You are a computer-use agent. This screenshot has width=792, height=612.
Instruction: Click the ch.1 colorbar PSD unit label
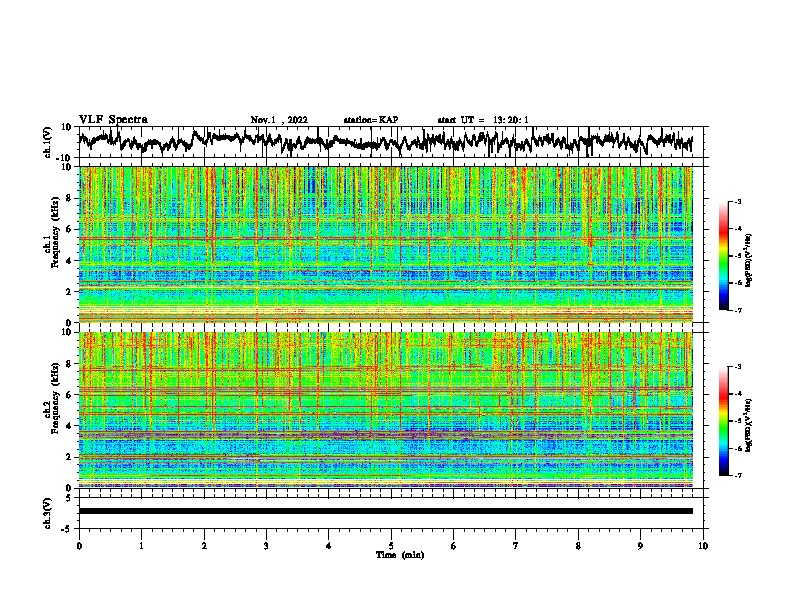click(749, 261)
